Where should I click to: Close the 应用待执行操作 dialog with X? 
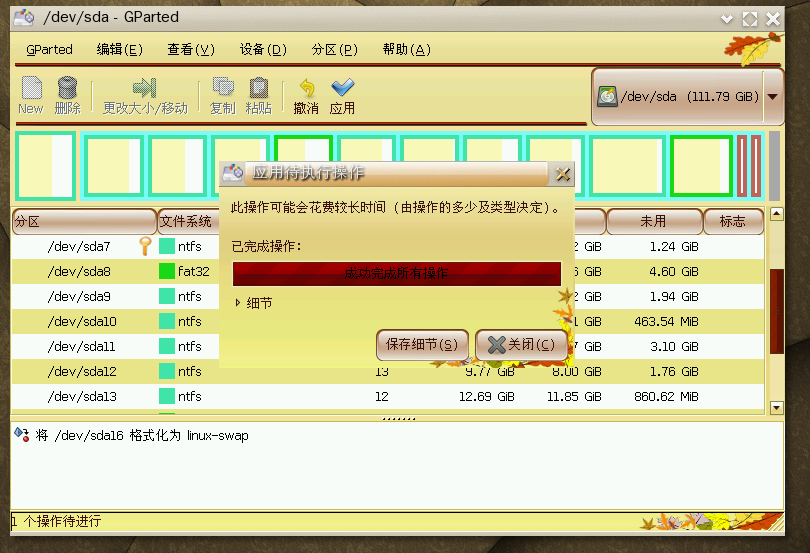click(x=563, y=174)
